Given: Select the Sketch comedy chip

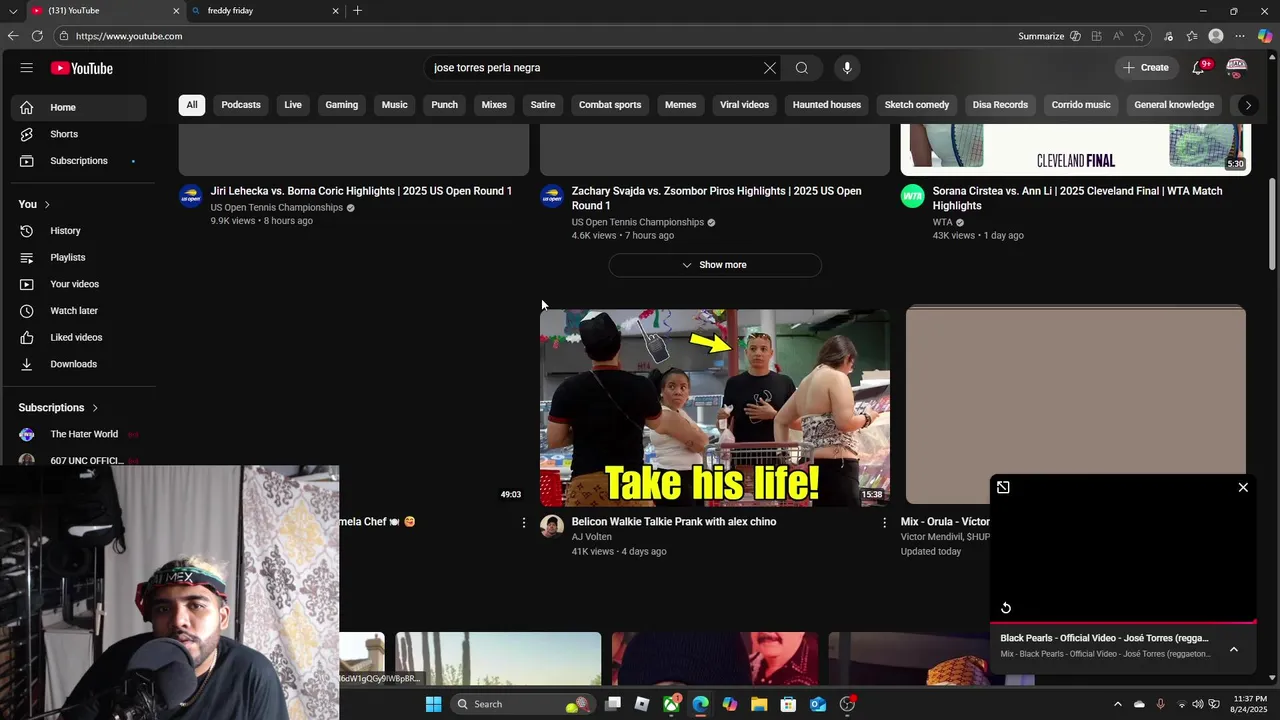Looking at the screenshot, I should [917, 105].
